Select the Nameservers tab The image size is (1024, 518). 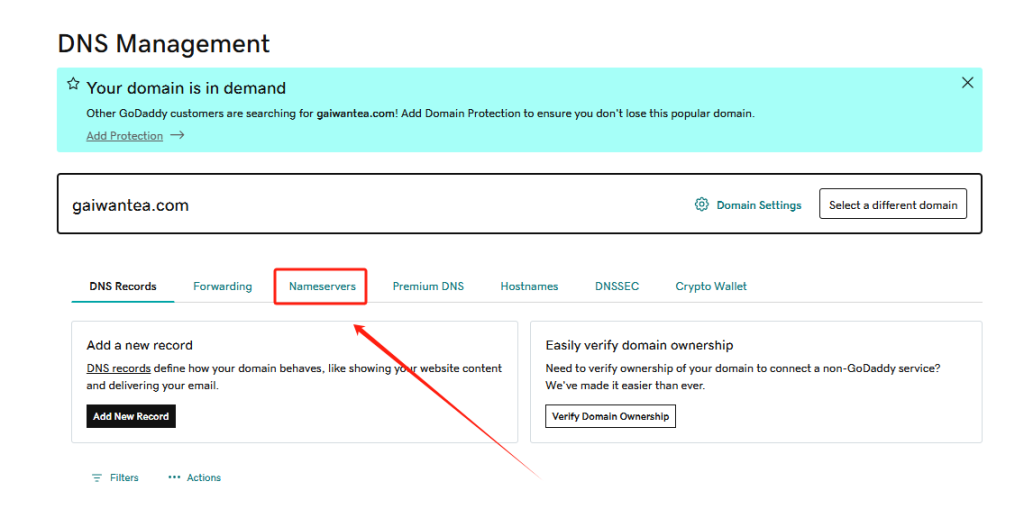pos(322,286)
